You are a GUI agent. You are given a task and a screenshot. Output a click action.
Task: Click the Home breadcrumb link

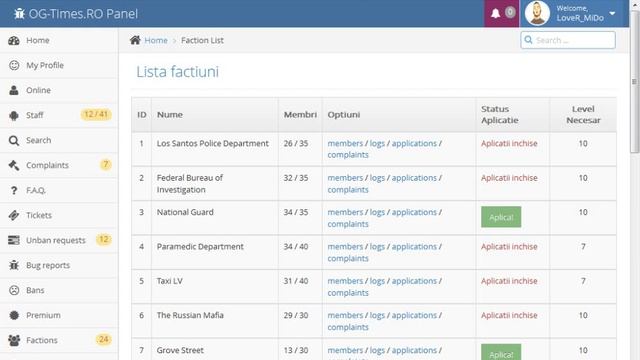(x=156, y=40)
